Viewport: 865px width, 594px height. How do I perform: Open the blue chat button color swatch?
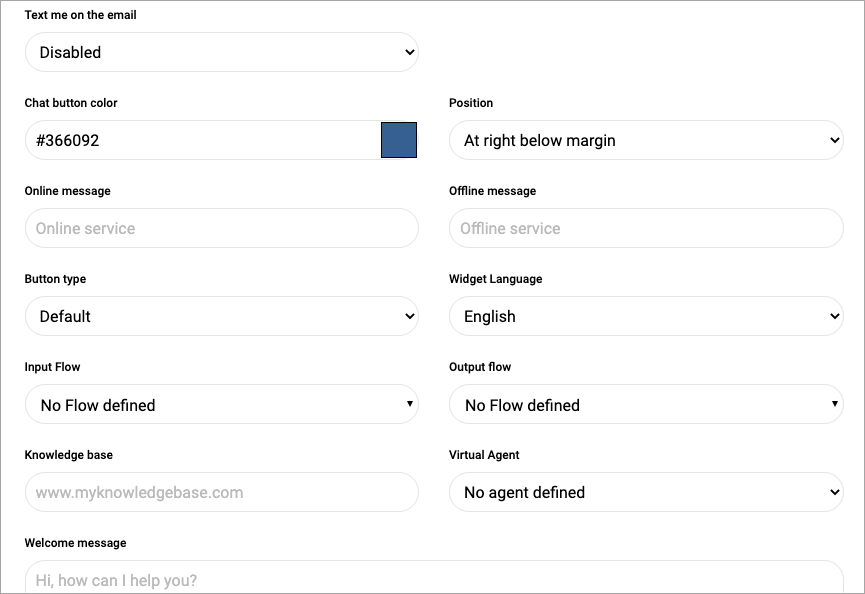[x=398, y=141]
